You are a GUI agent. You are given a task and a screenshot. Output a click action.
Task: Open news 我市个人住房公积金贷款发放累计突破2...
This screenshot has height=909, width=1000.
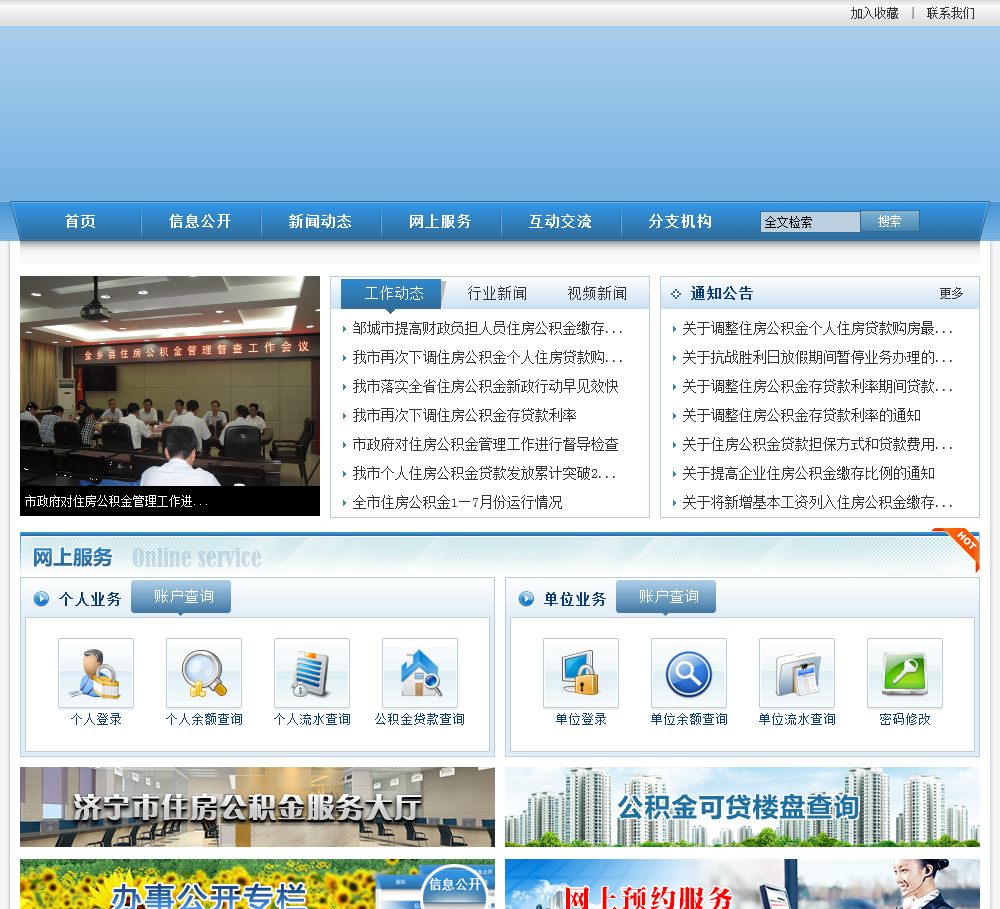tap(484, 473)
